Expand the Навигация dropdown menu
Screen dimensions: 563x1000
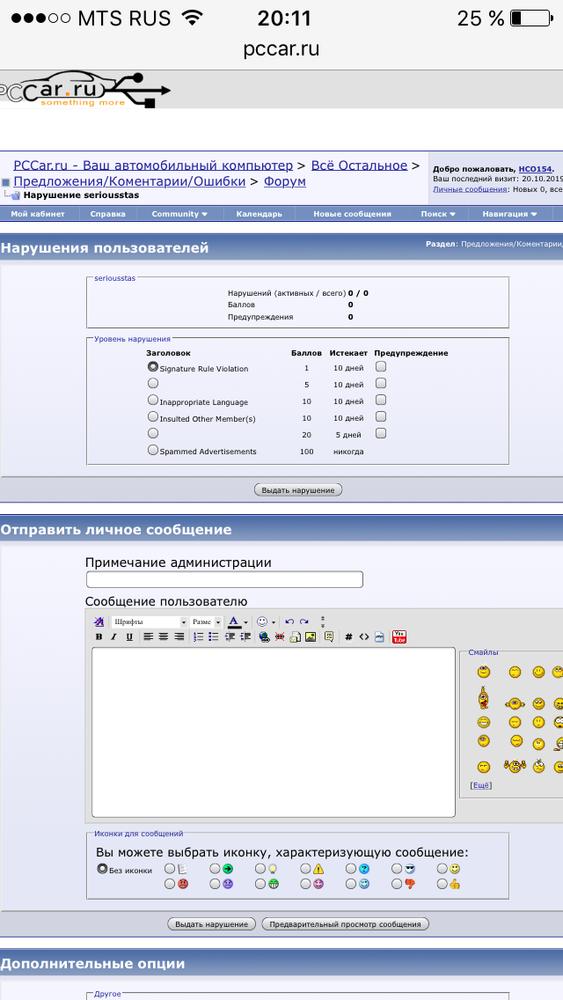pos(509,214)
